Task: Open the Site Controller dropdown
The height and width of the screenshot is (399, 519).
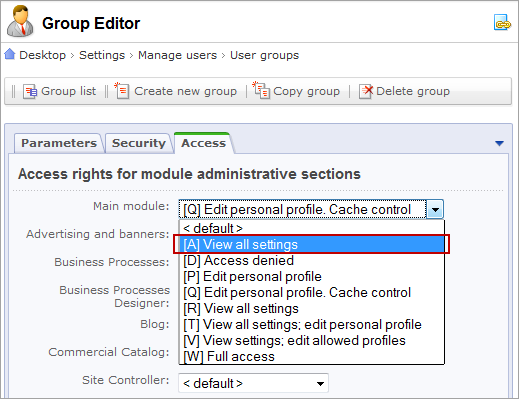Action: point(253,383)
